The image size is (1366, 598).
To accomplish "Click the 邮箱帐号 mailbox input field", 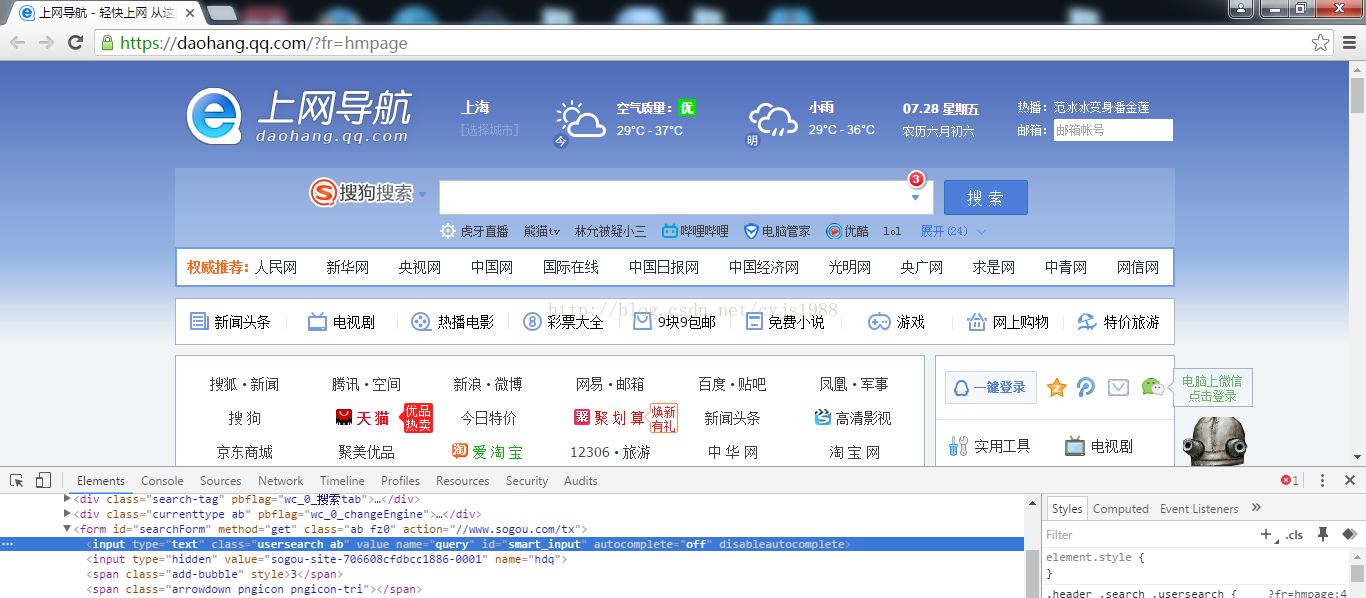I will 1113,130.
